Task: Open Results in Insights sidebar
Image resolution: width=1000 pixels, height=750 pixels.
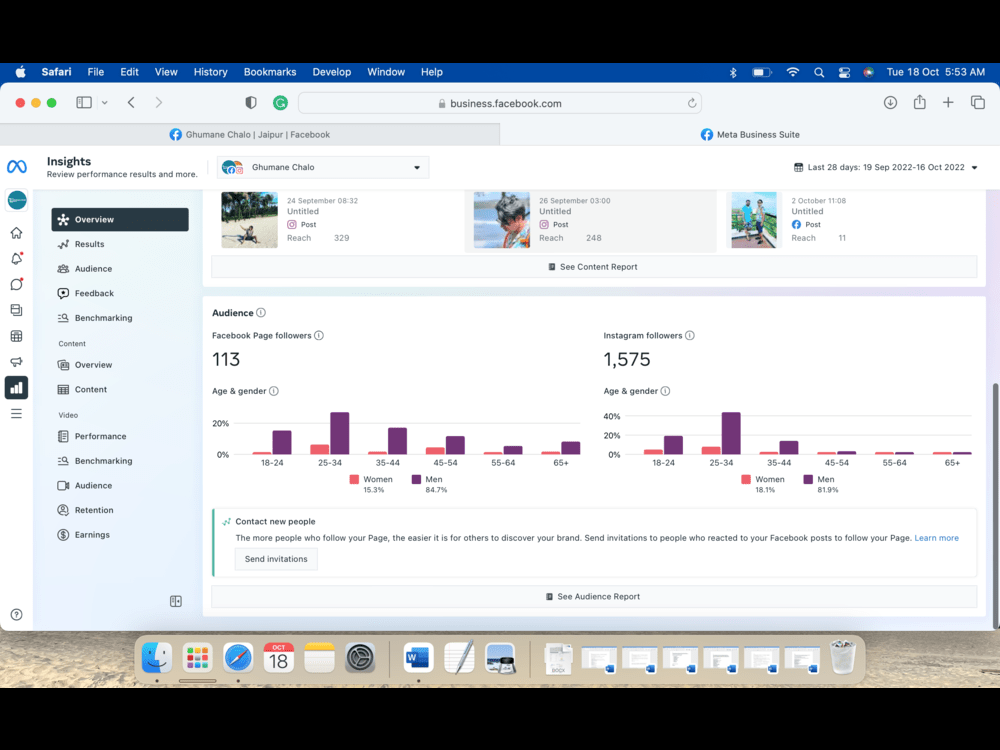Action: 120,244
